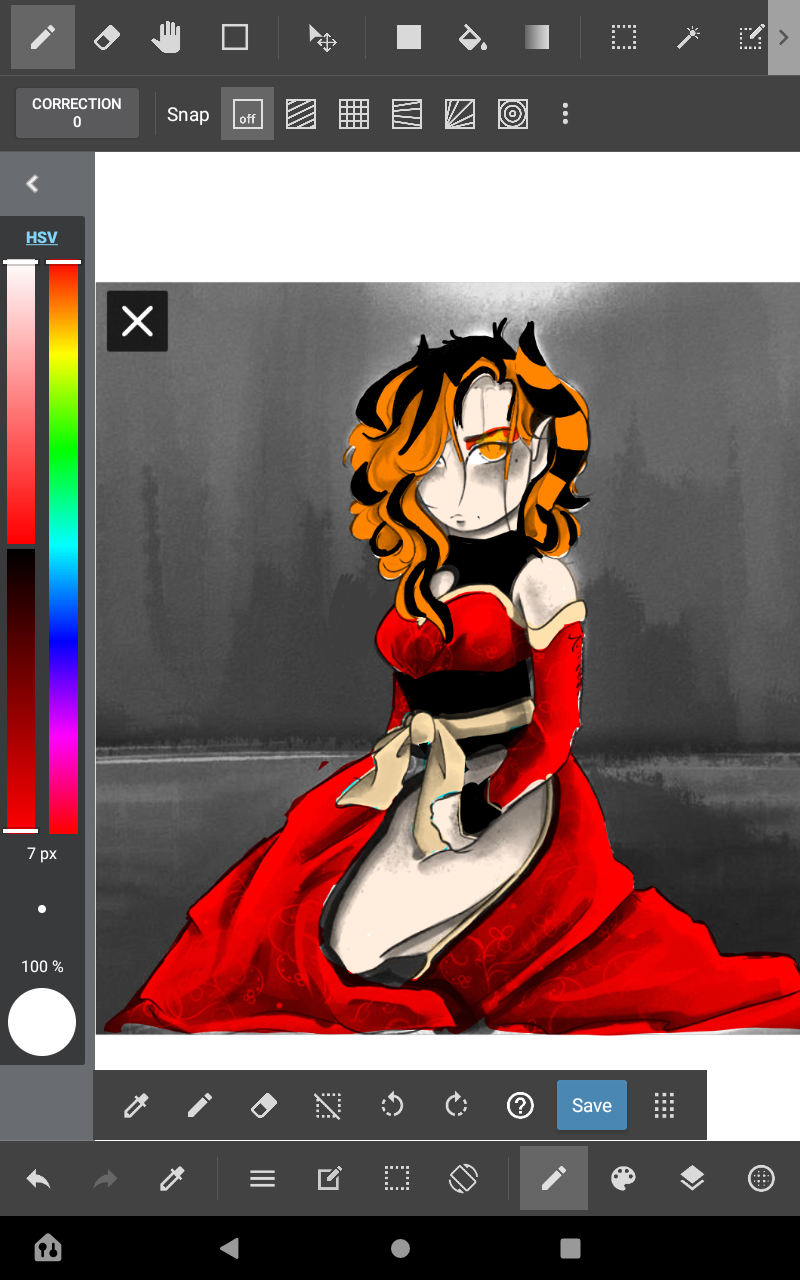Open the color palette panel
The image size is (800, 1280).
[x=623, y=1179]
